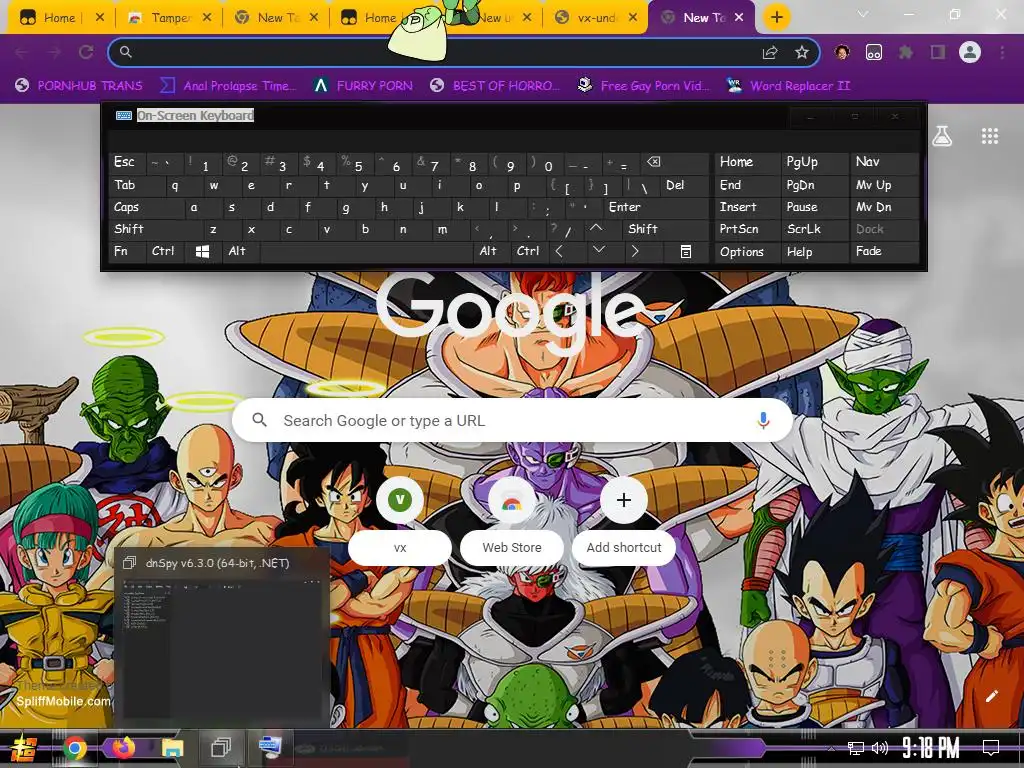Open Chrome from the taskbar
Screen dimensions: 1024x768
(x=74, y=748)
